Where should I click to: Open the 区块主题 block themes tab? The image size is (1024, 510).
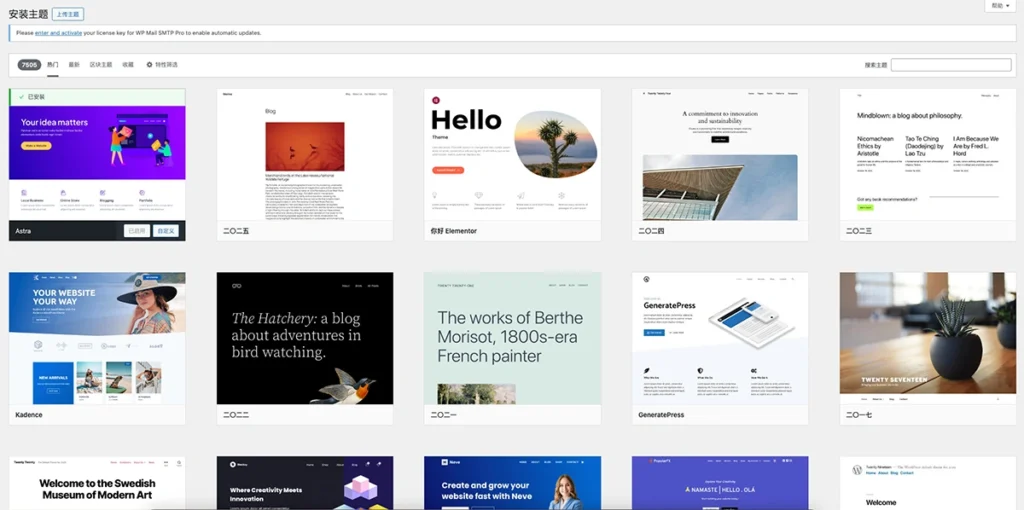click(x=101, y=65)
